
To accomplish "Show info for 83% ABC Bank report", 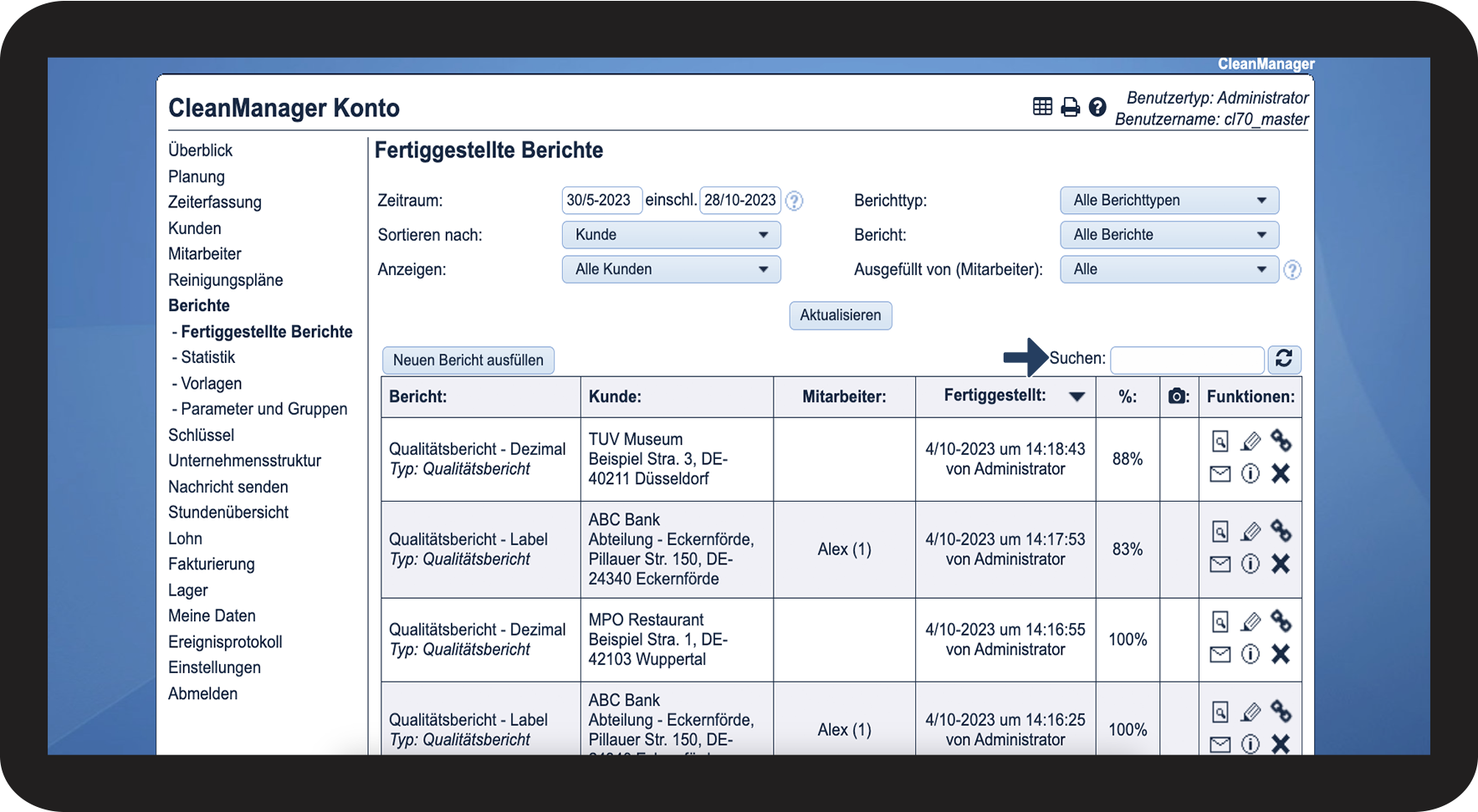I will (x=1250, y=564).
